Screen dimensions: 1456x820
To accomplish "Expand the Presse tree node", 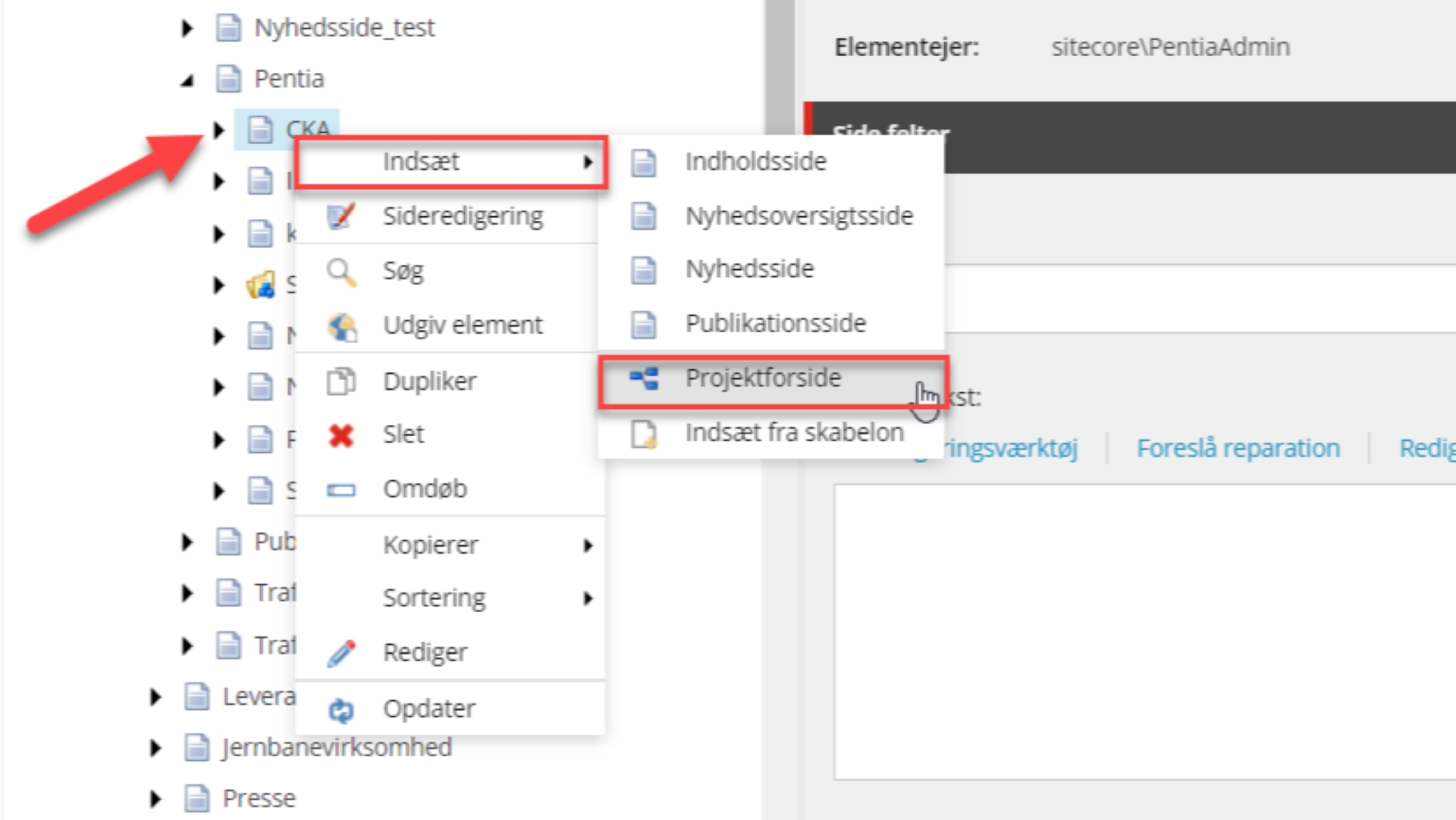I will (155, 799).
